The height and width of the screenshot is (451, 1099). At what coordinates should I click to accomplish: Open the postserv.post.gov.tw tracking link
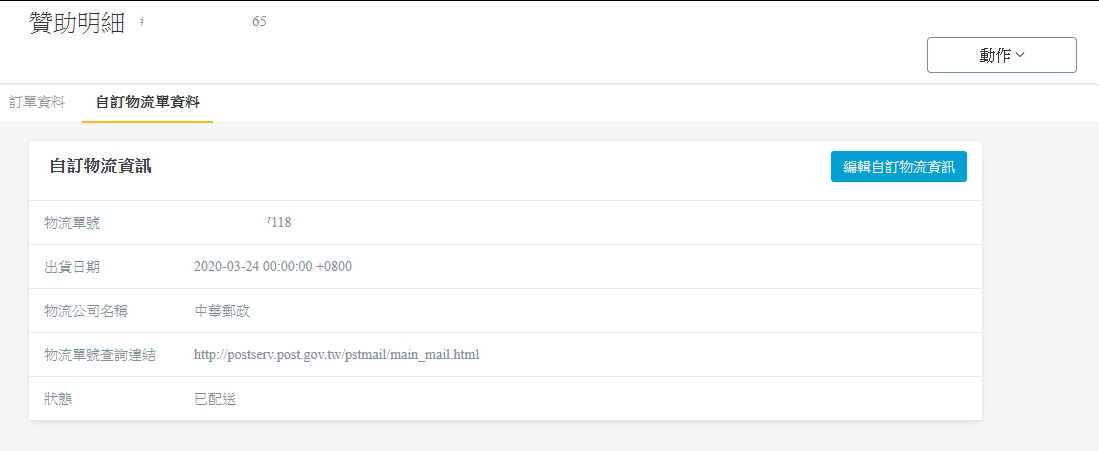(x=336, y=355)
